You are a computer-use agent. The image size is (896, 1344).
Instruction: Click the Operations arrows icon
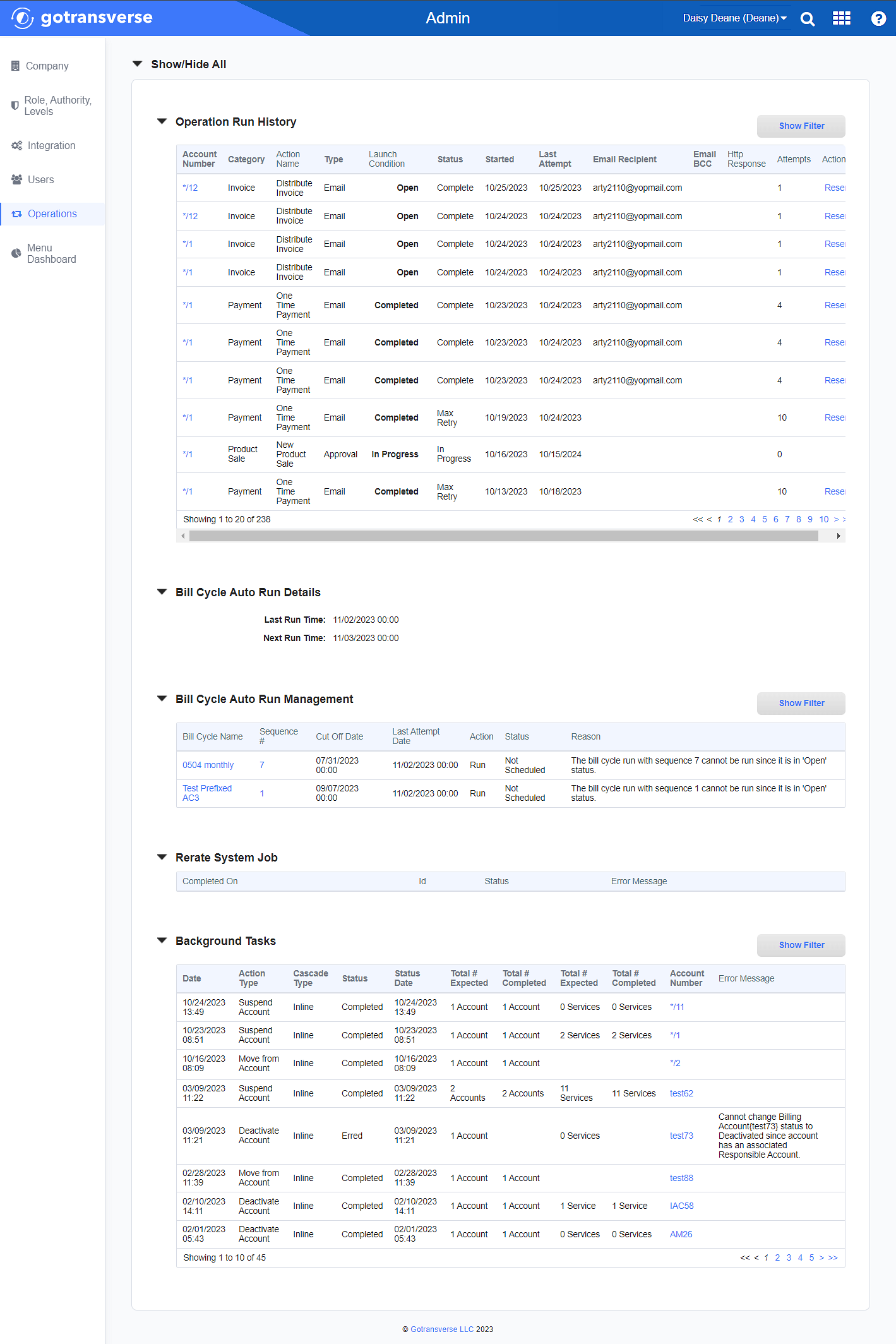(17, 214)
